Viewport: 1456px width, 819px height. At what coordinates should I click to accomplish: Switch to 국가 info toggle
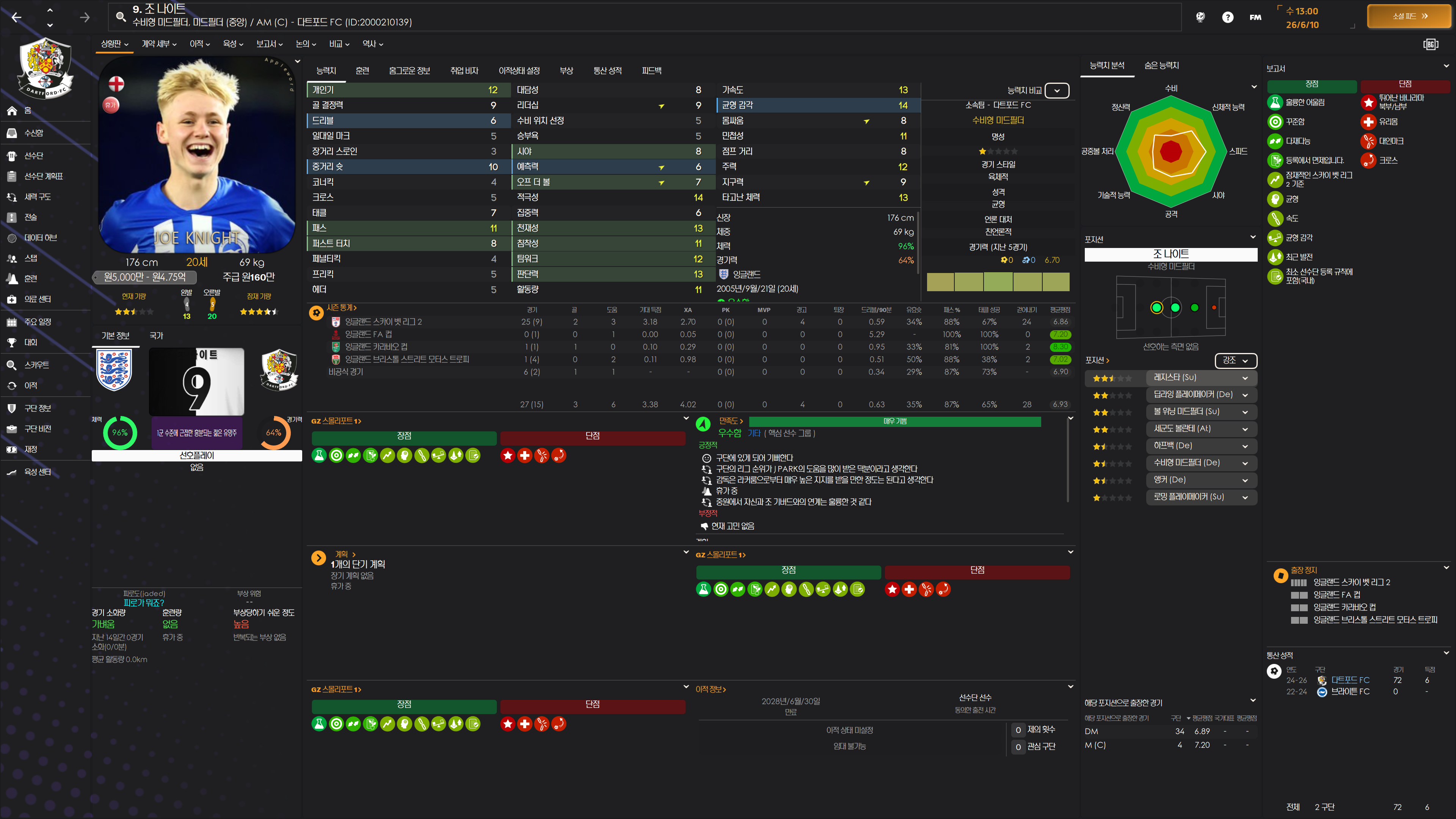click(156, 336)
